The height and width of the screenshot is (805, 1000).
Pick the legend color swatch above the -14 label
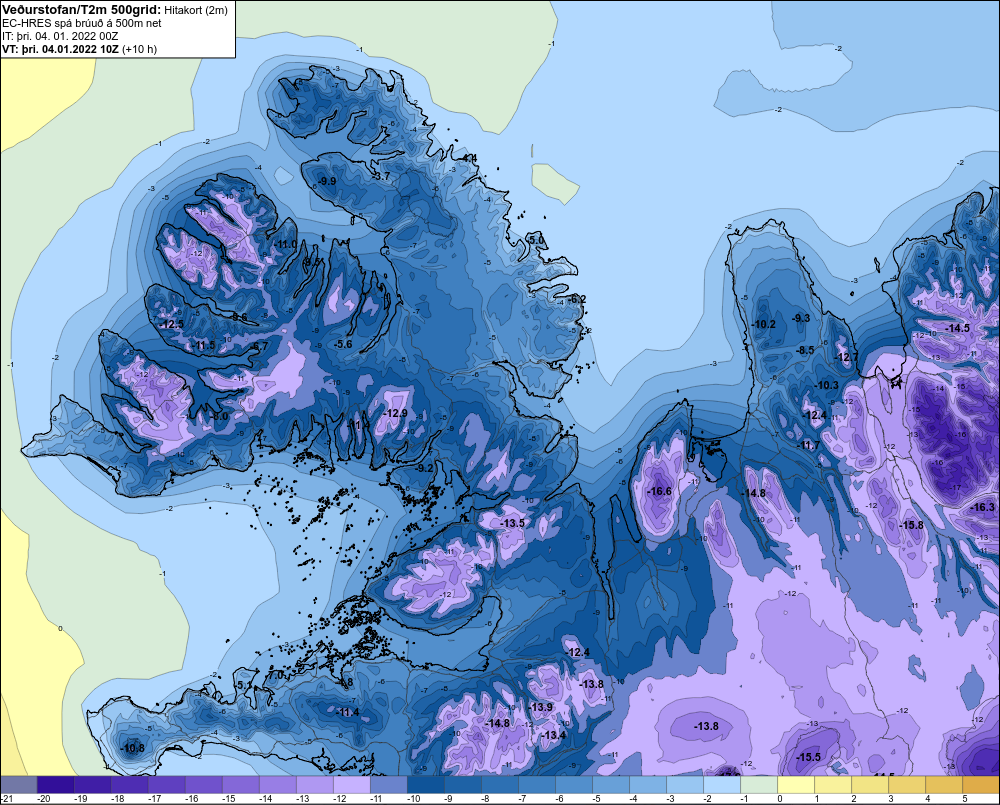(x=277, y=784)
